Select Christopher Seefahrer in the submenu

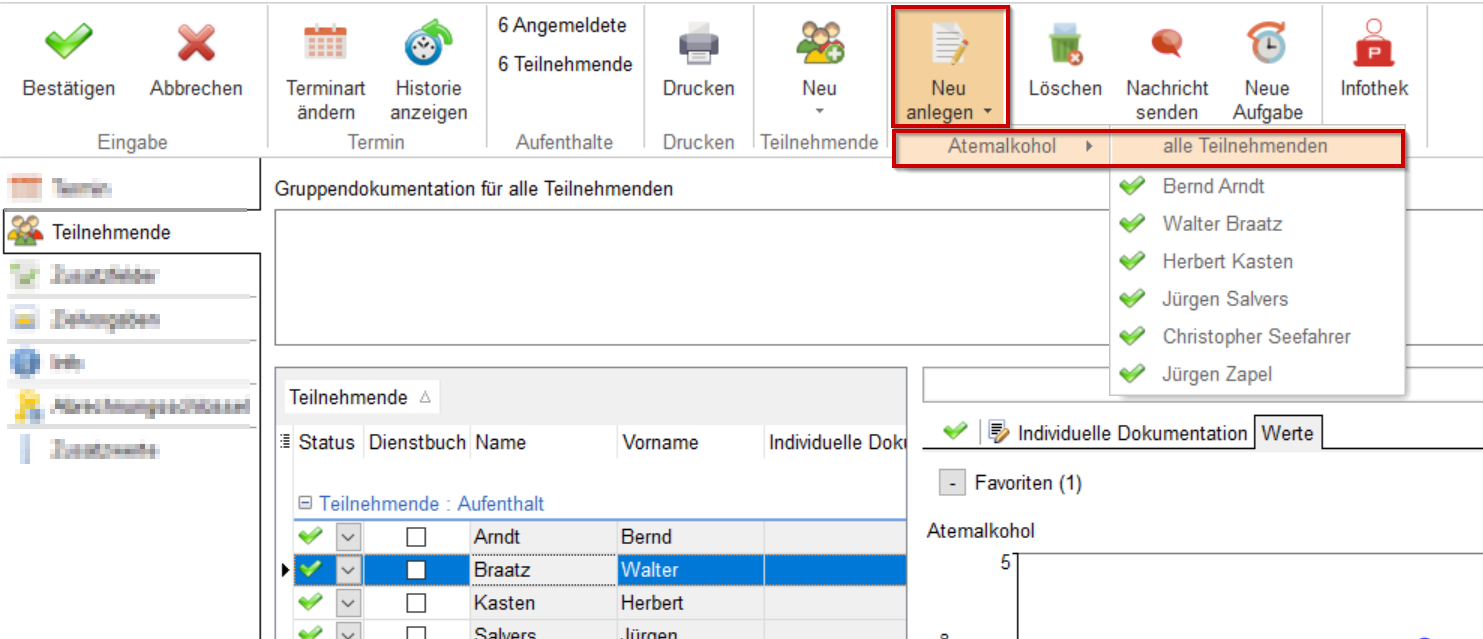(x=1255, y=337)
